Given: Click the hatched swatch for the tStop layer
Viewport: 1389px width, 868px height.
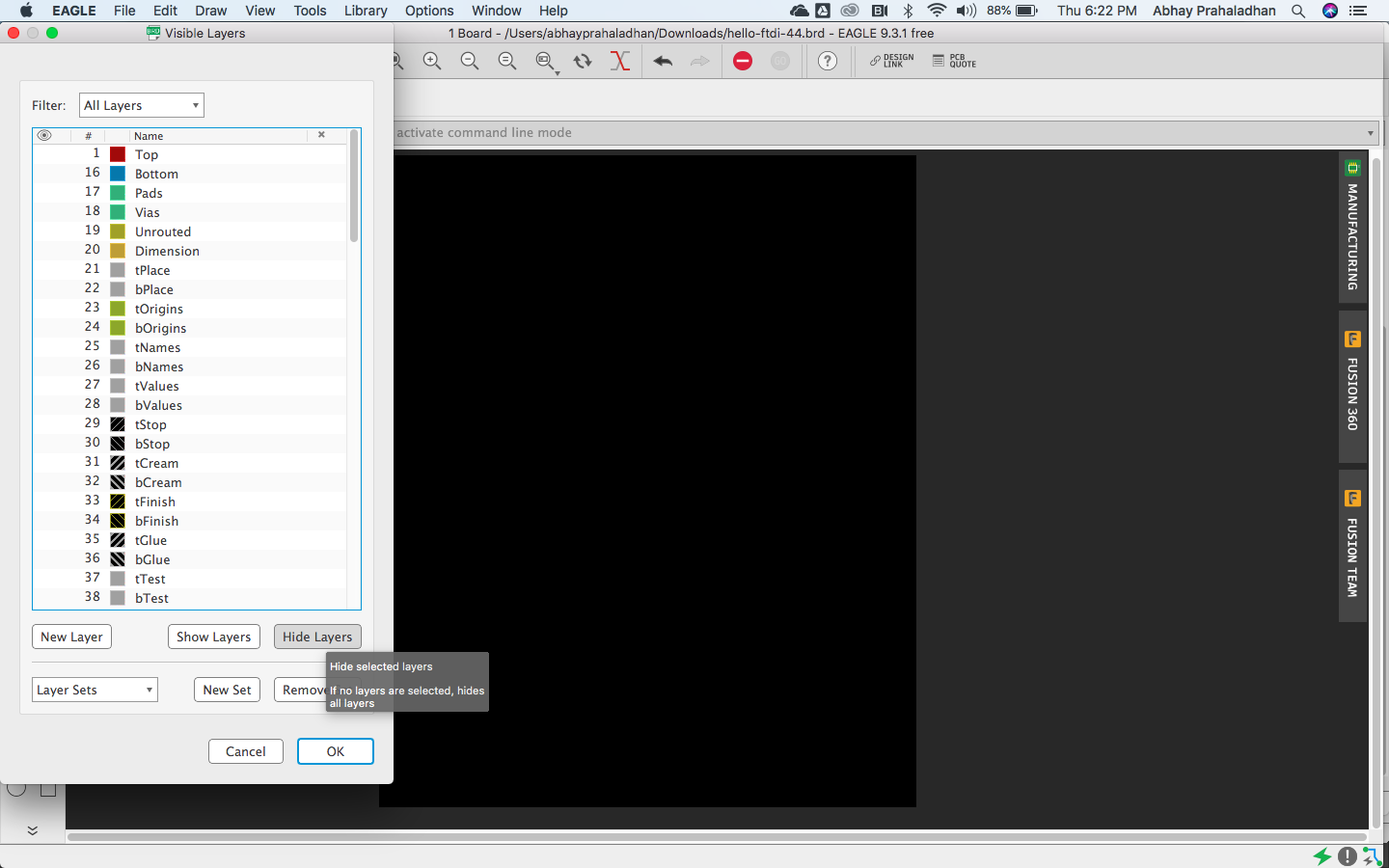Looking at the screenshot, I should coord(118,424).
